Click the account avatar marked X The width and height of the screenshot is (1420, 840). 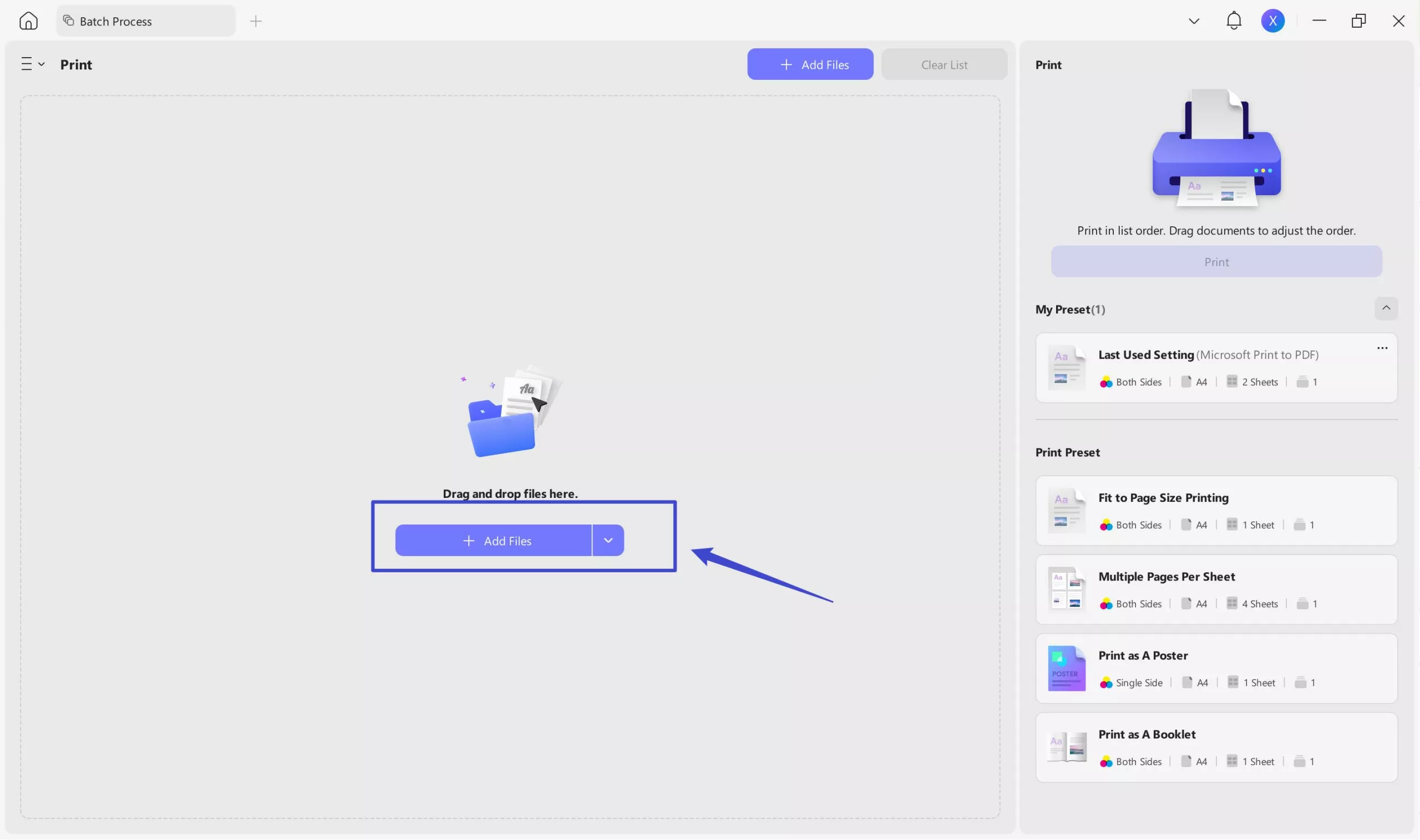[x=1272, y=21]
